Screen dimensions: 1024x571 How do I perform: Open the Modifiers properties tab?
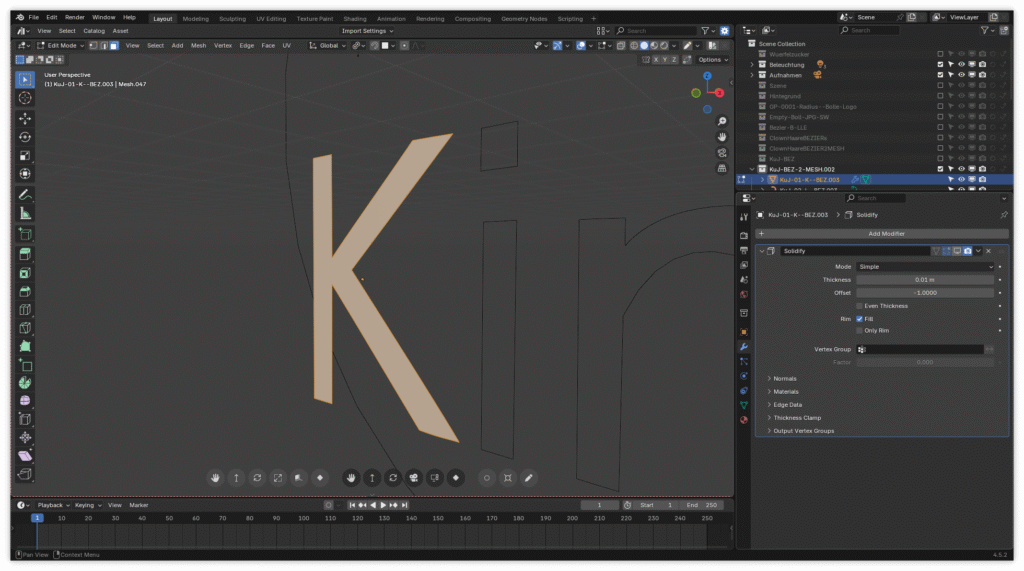pos(743,346)
